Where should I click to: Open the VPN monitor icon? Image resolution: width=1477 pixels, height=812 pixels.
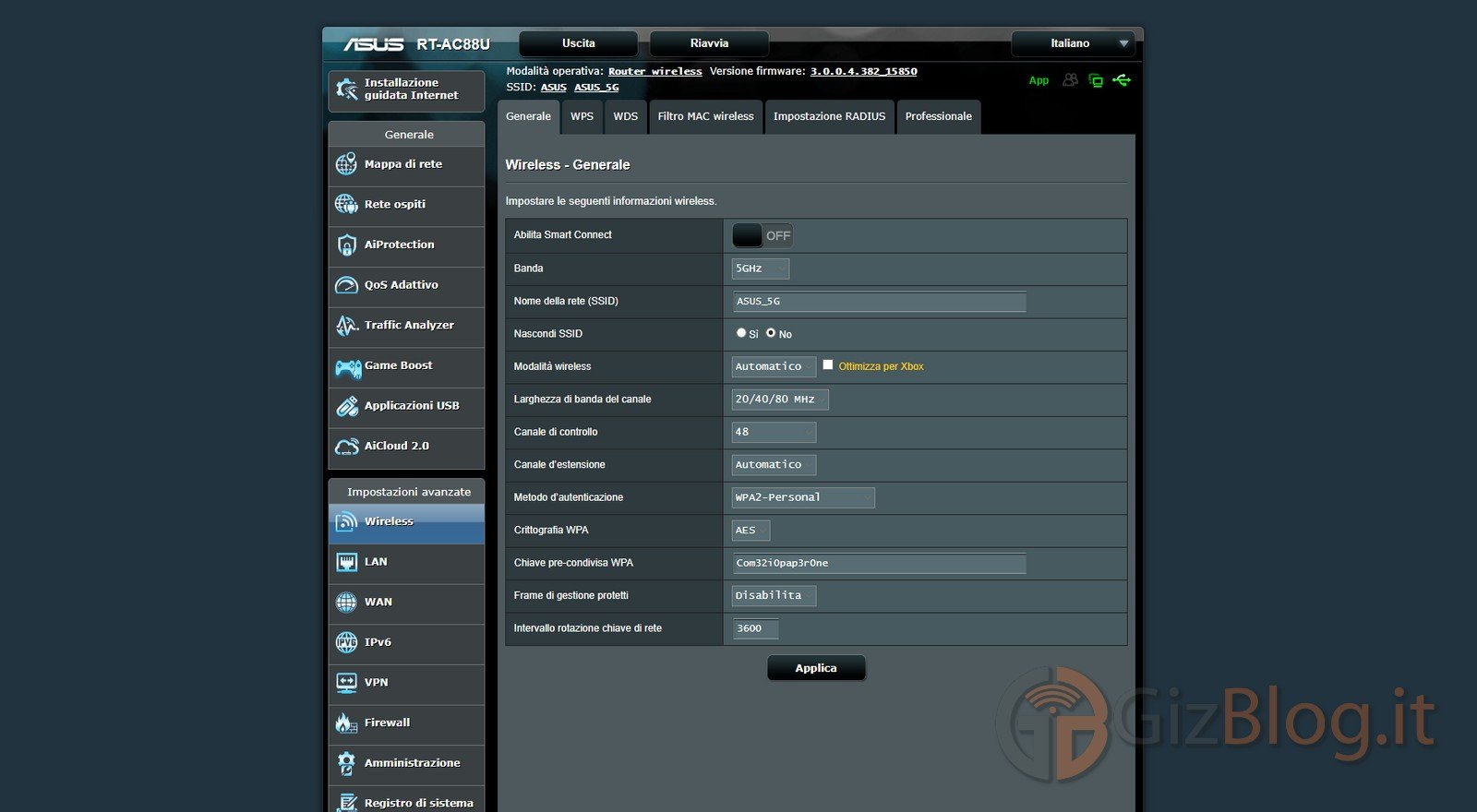[346, 683]
